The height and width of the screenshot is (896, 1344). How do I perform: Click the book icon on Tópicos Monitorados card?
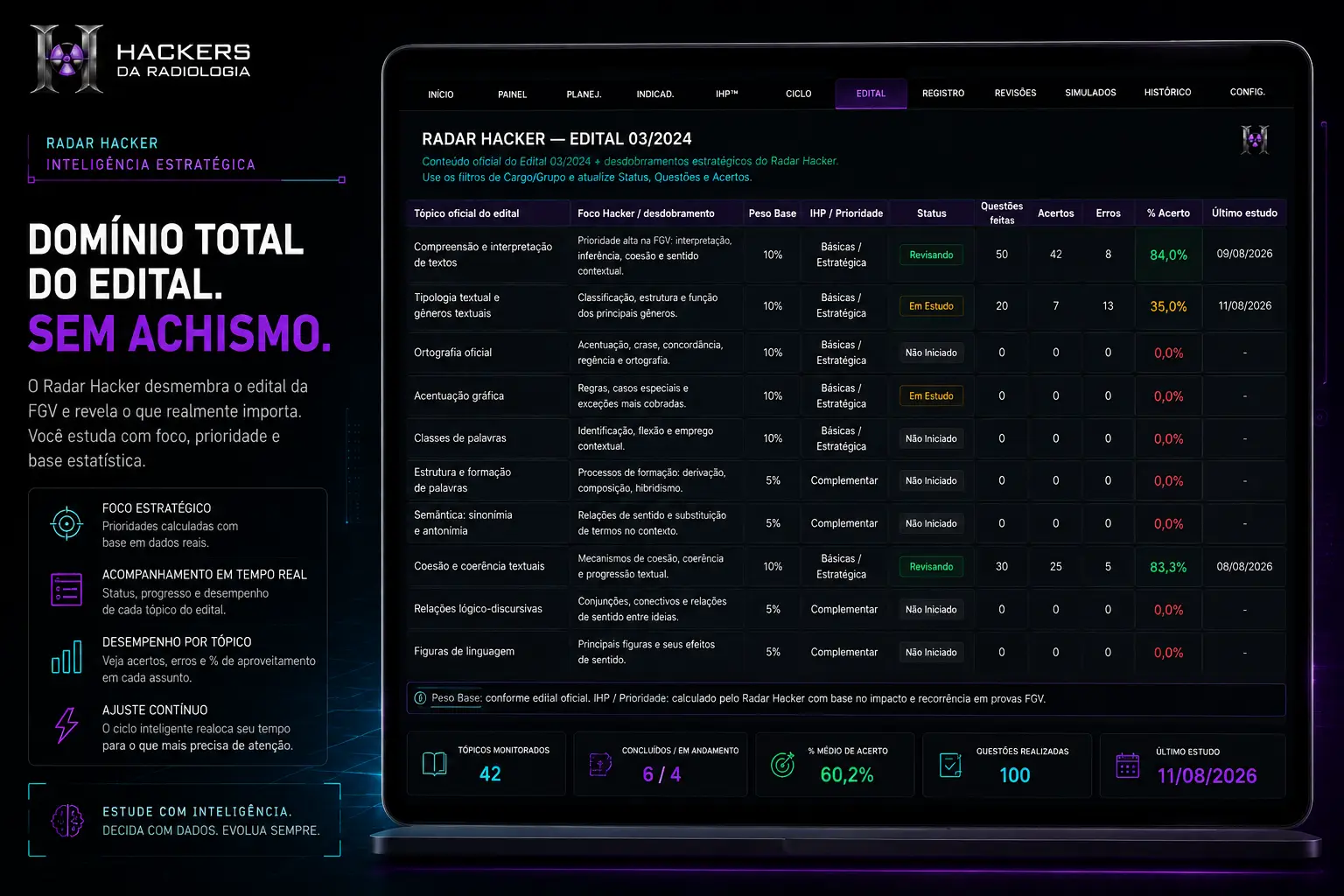pos(435,764)
